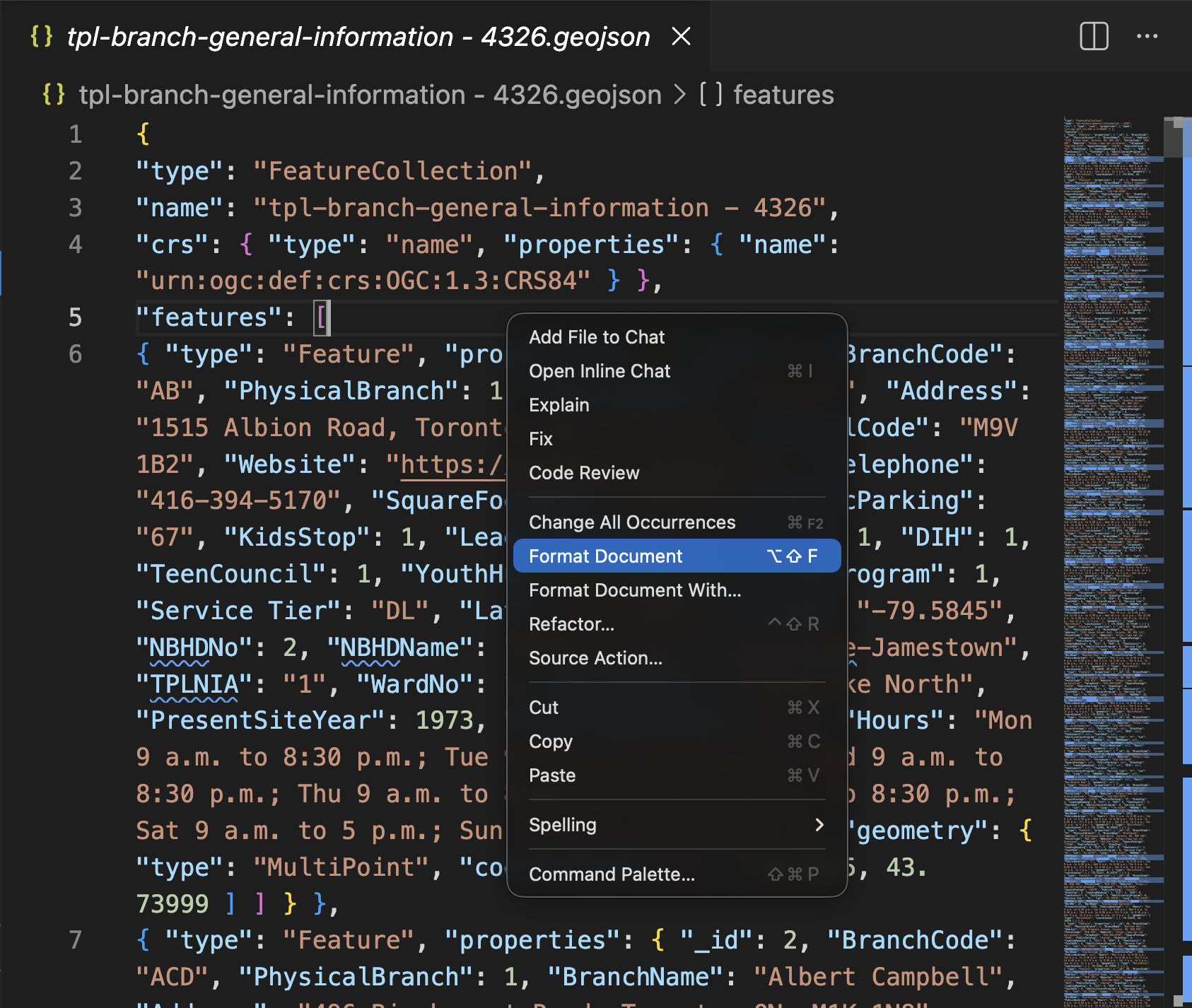Click the "features" key on line 5
The image size is (1192, 1008).
point(210,317)
